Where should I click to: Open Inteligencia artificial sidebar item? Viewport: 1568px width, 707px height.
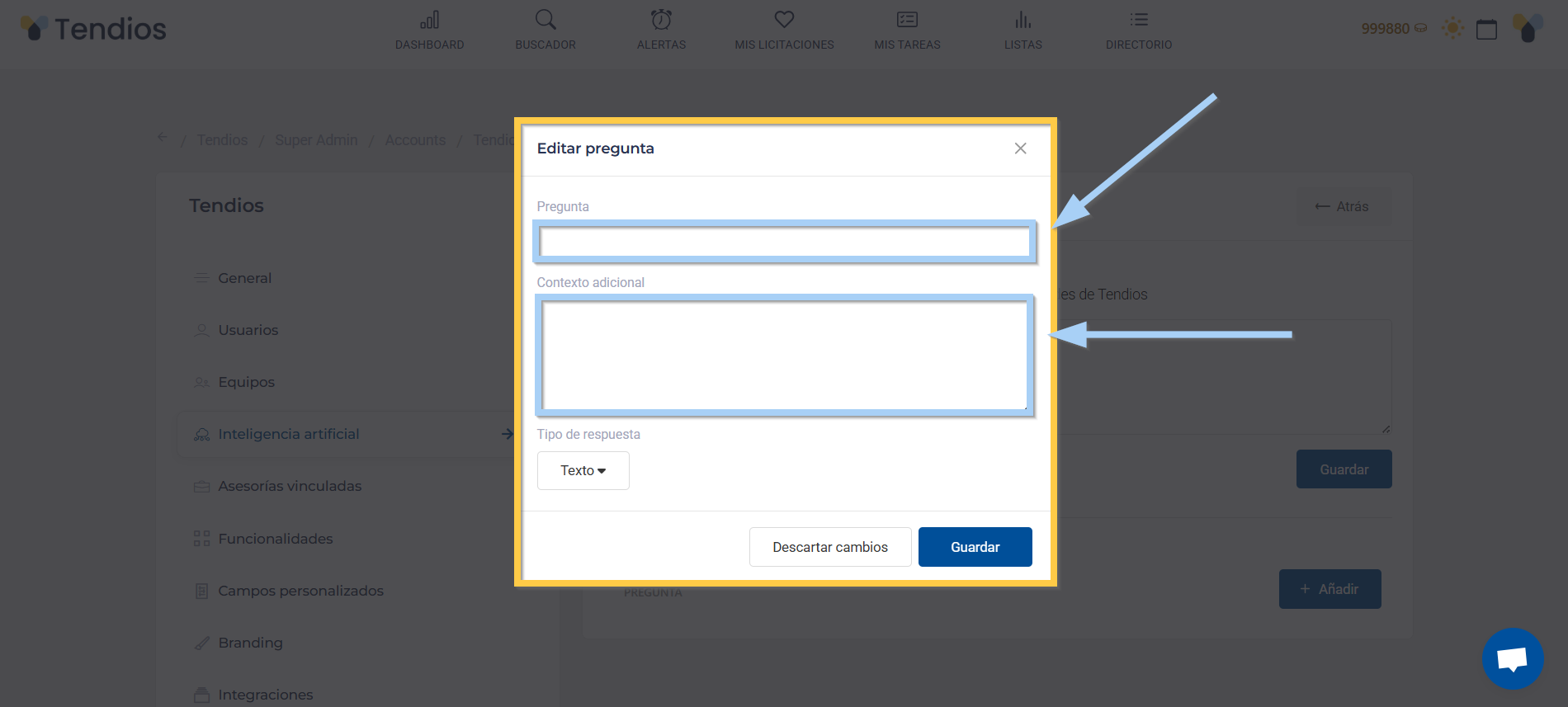(x=288, y=434)
